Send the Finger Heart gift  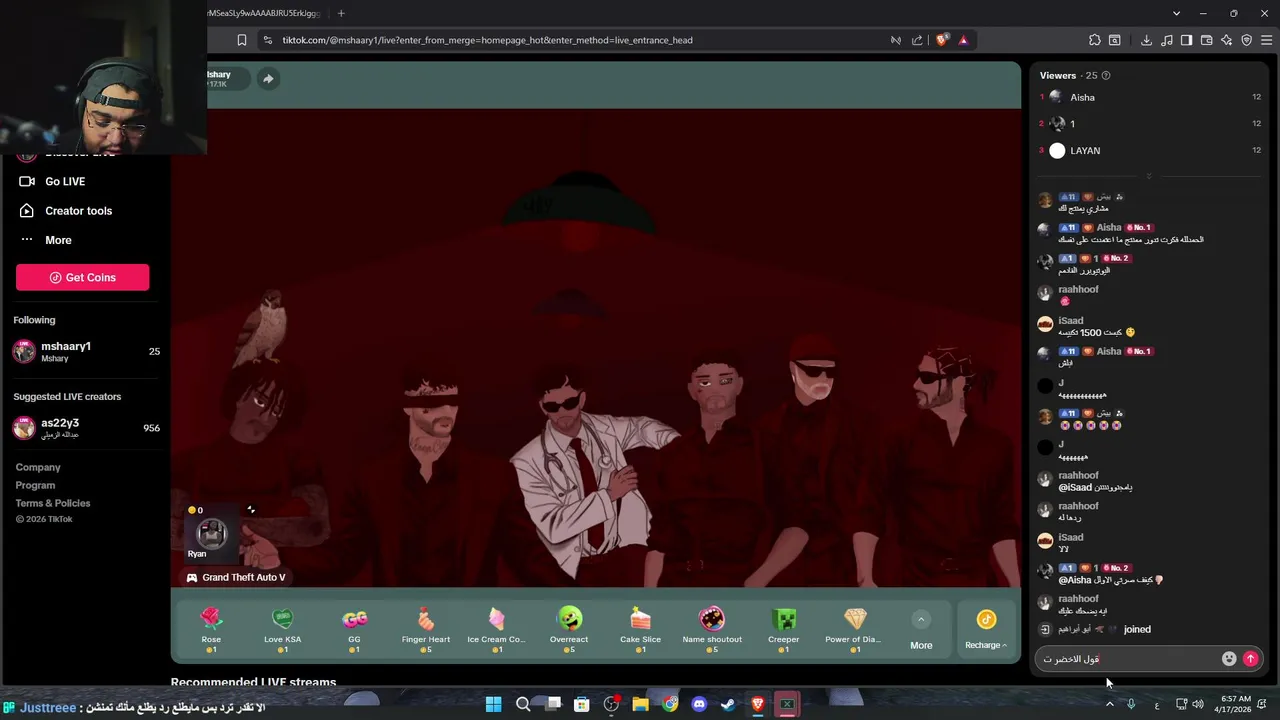click(426, 630)
